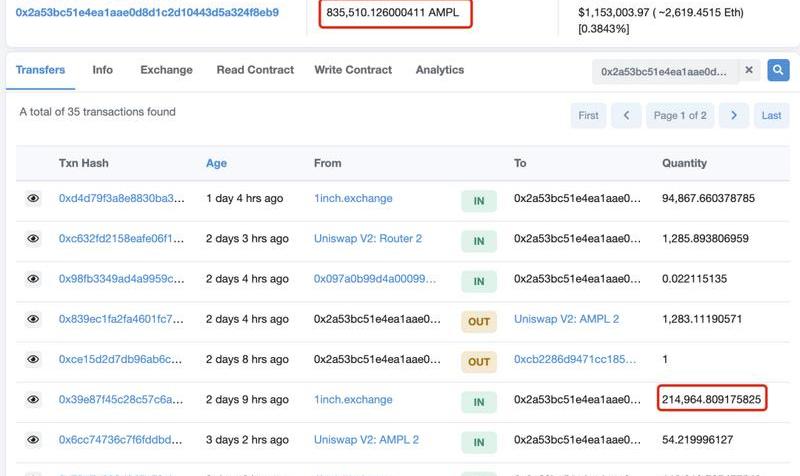
Task: Toggle Age column header display format
Action: [216, 163]
